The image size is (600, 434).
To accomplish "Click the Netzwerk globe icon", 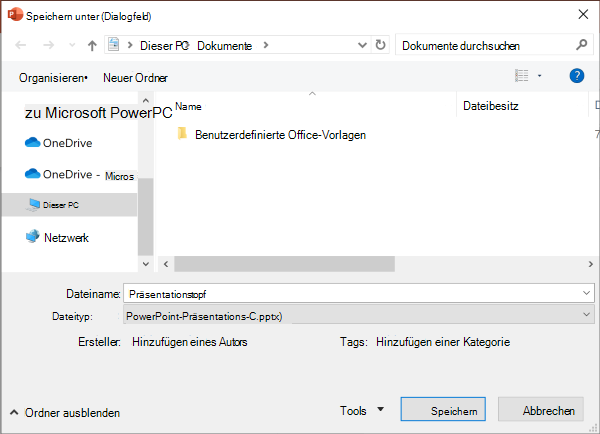I will coord(33,236).
